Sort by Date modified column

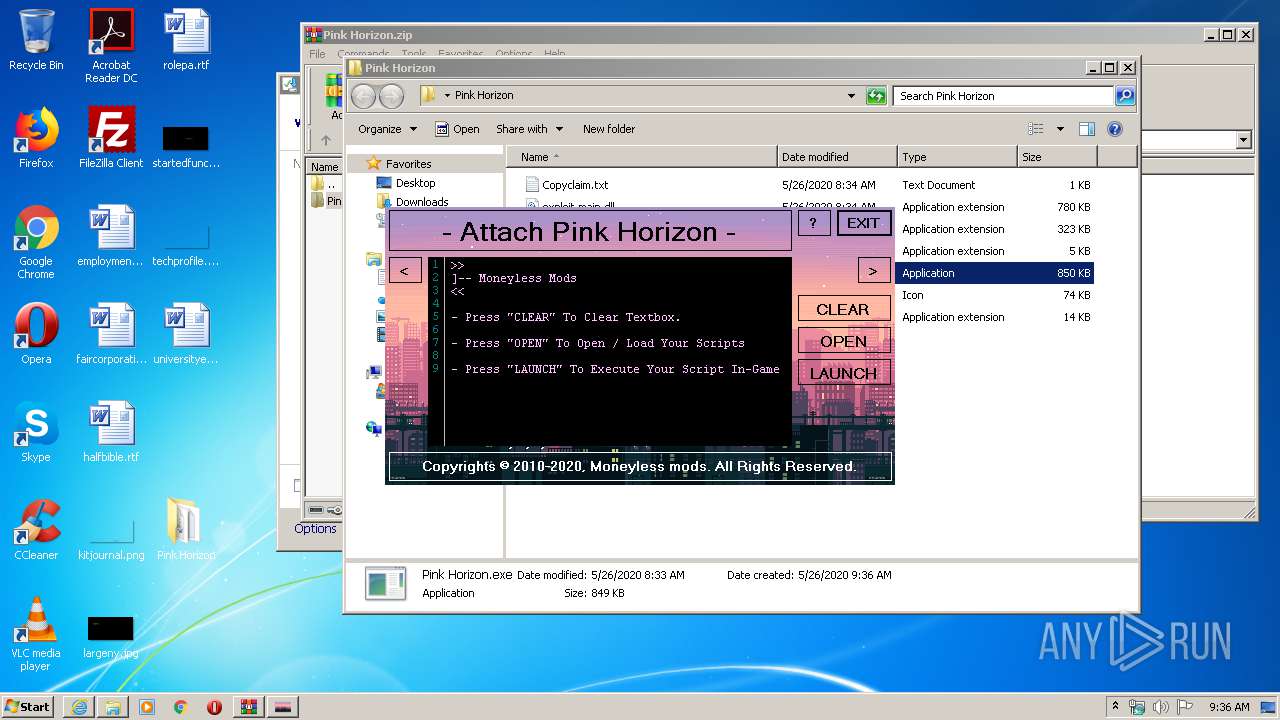(x=837, y=157)
